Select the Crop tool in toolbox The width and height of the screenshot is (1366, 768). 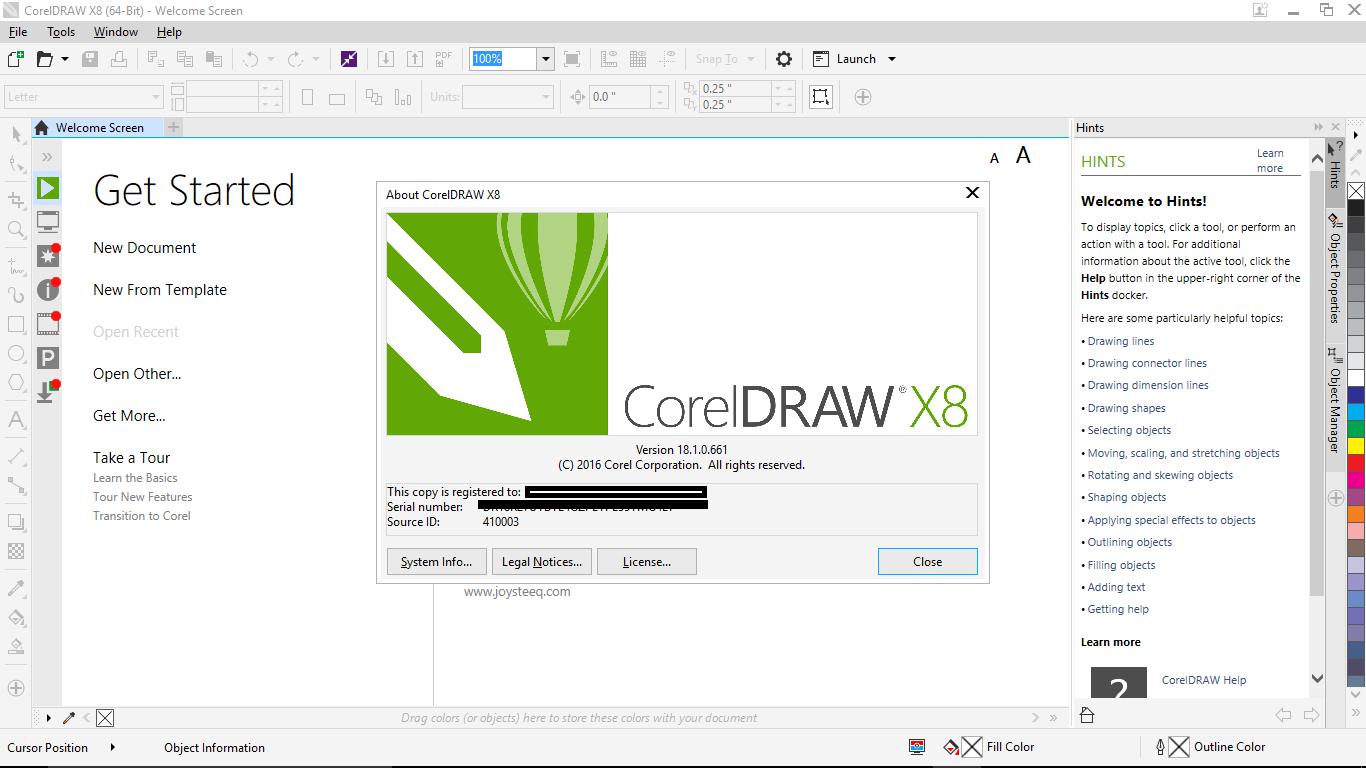coord(16,200)
